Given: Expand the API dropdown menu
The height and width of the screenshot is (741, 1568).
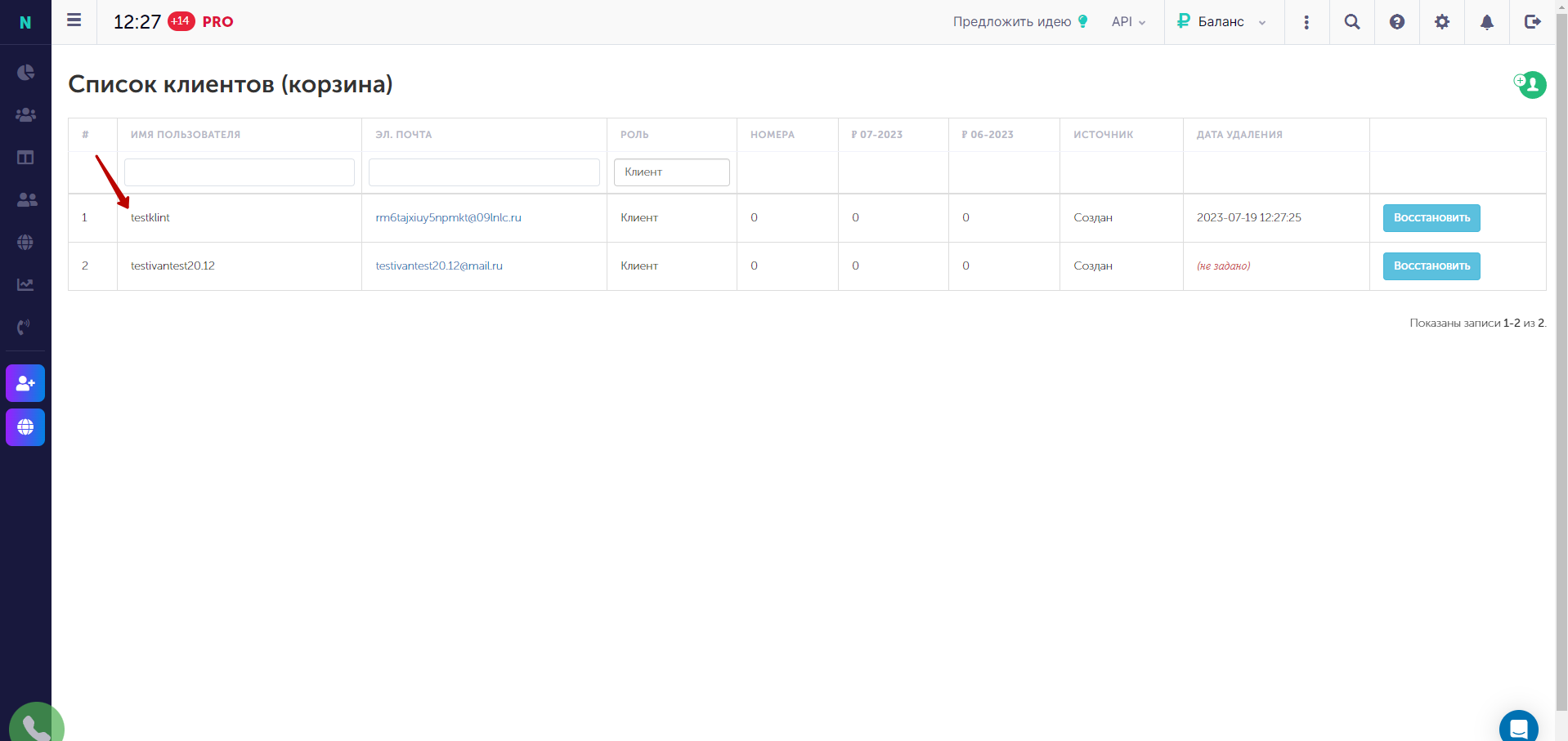Looking at the screenshot, I should (x=1128, y=22).
